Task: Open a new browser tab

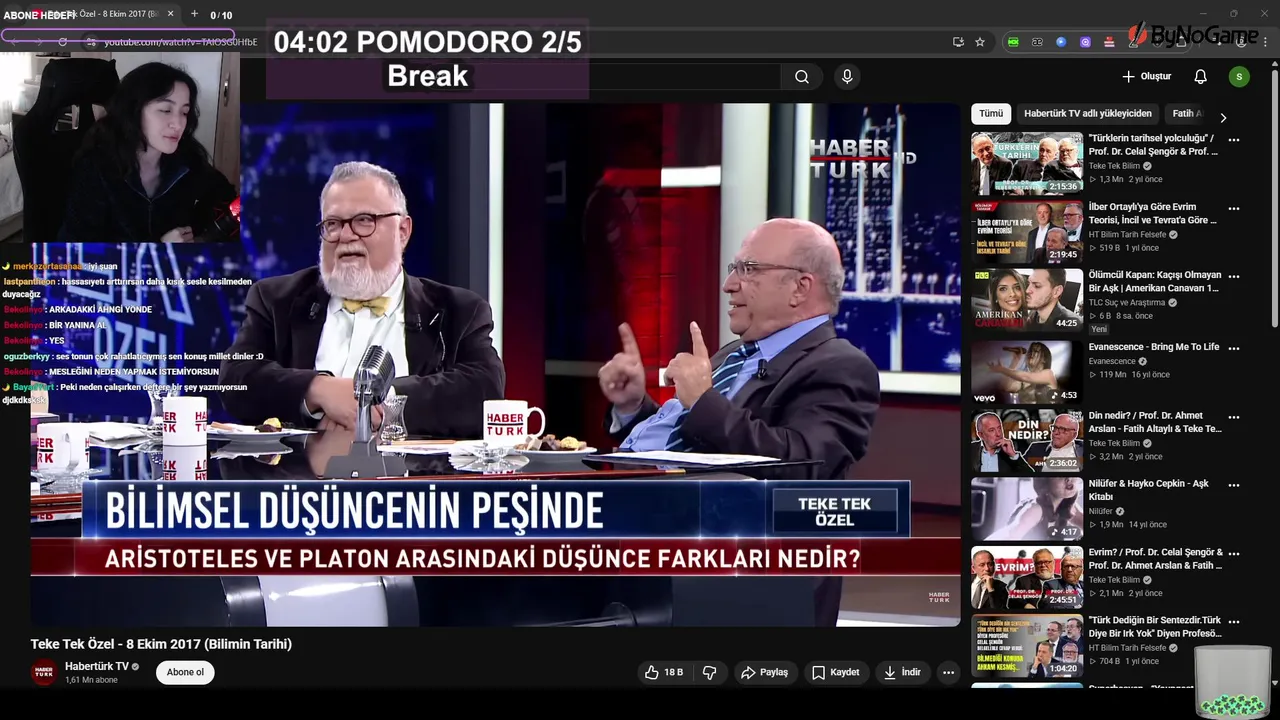Action: point(194,14)
